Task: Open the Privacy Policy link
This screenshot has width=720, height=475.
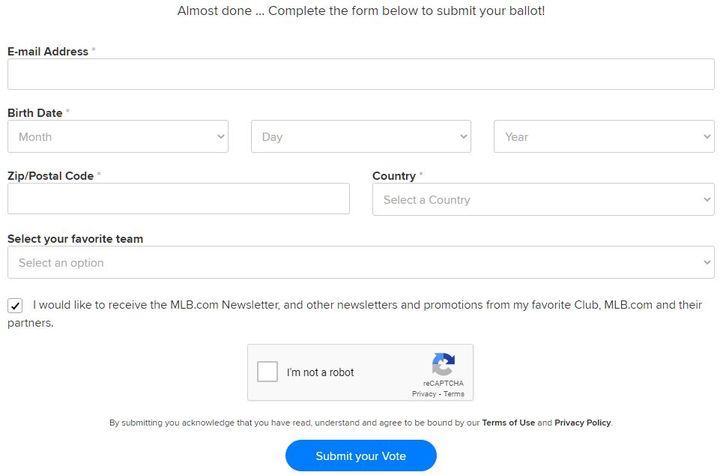Action: (582, 423)
